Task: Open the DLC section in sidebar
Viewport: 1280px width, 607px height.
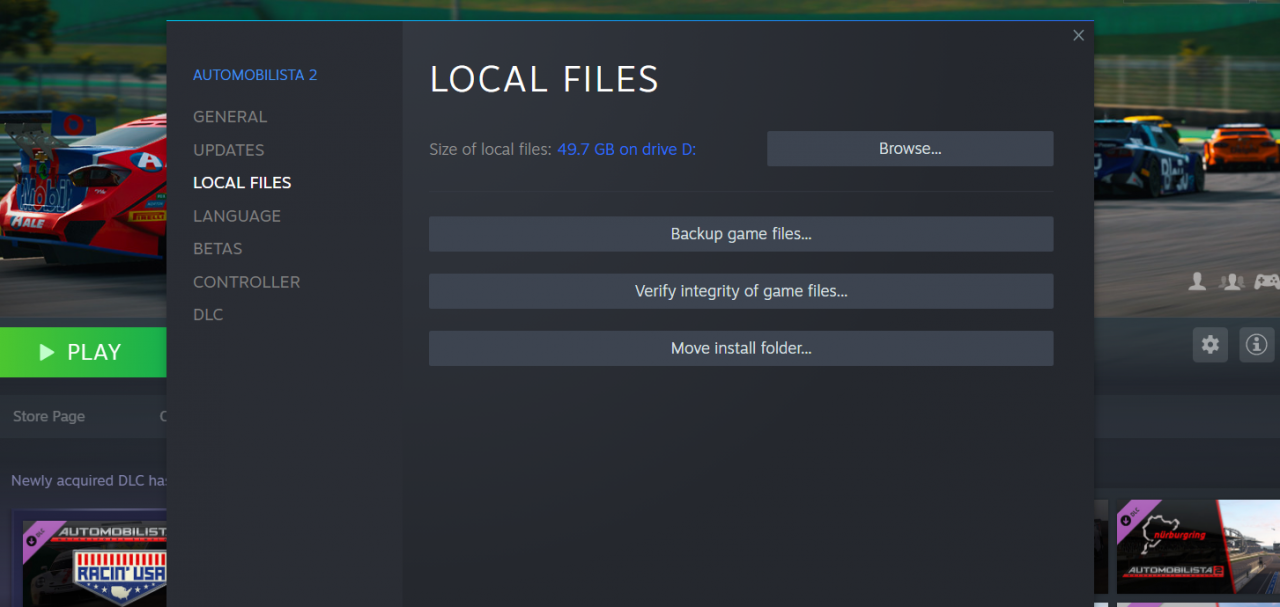Action: [x=208, y=315]
